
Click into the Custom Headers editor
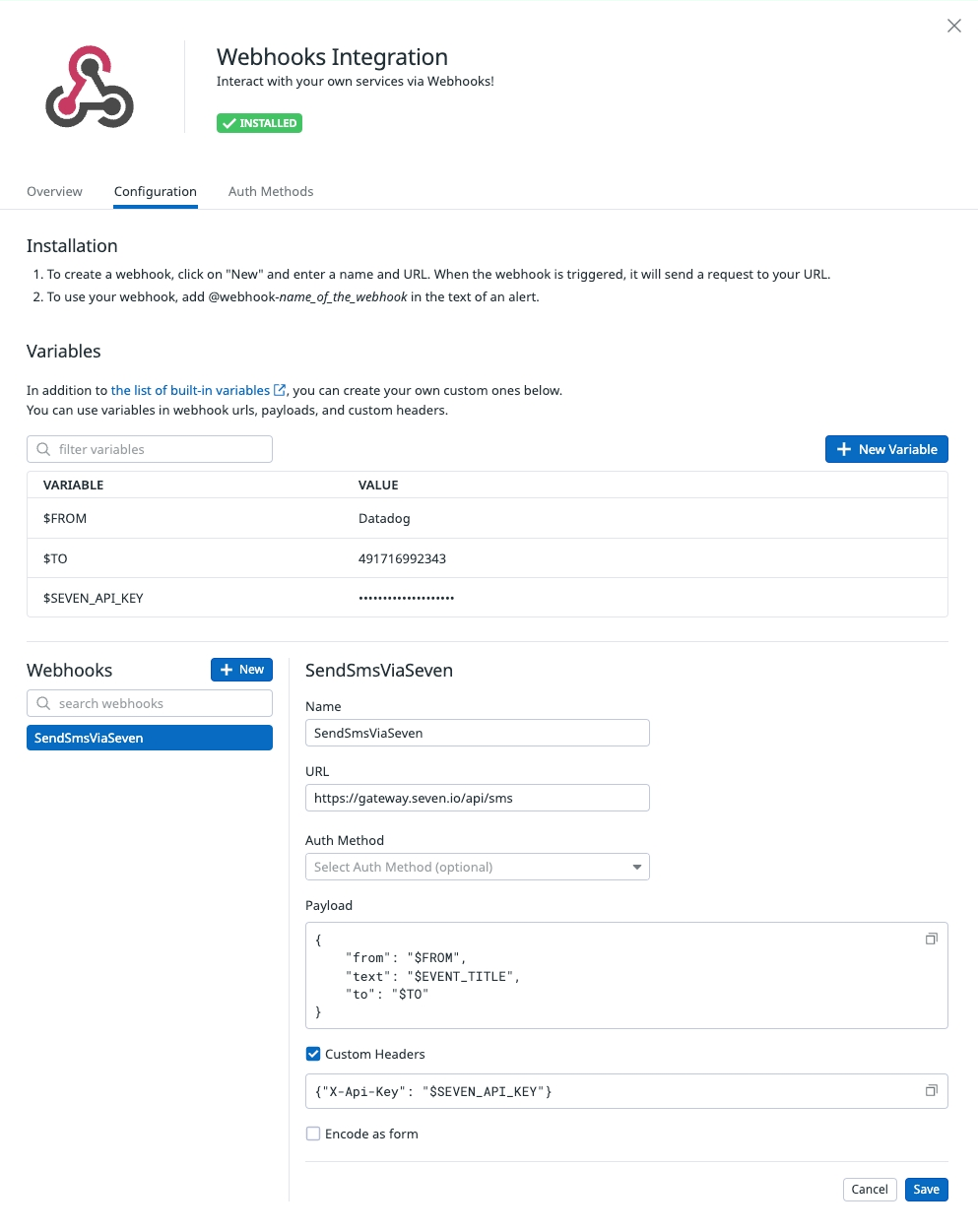pyautogui.click(x=626, y=1091)
